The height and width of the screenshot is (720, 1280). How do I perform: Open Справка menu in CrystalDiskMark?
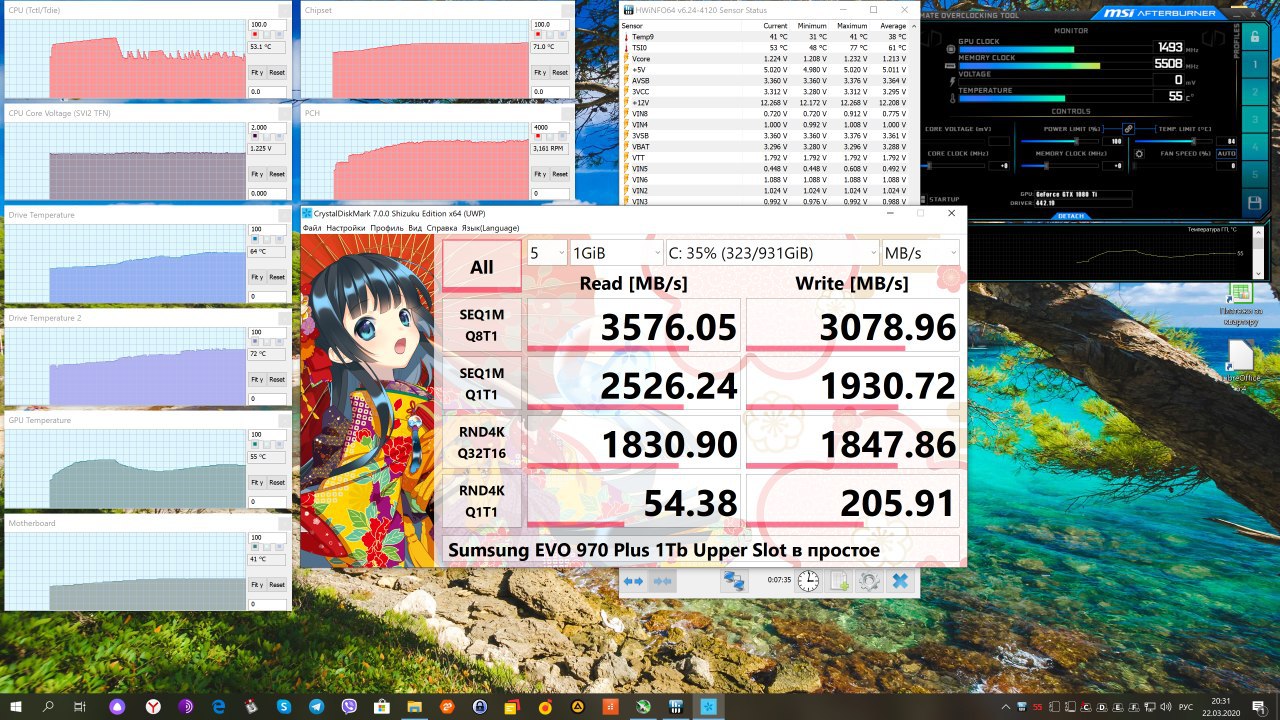[442, 228]
